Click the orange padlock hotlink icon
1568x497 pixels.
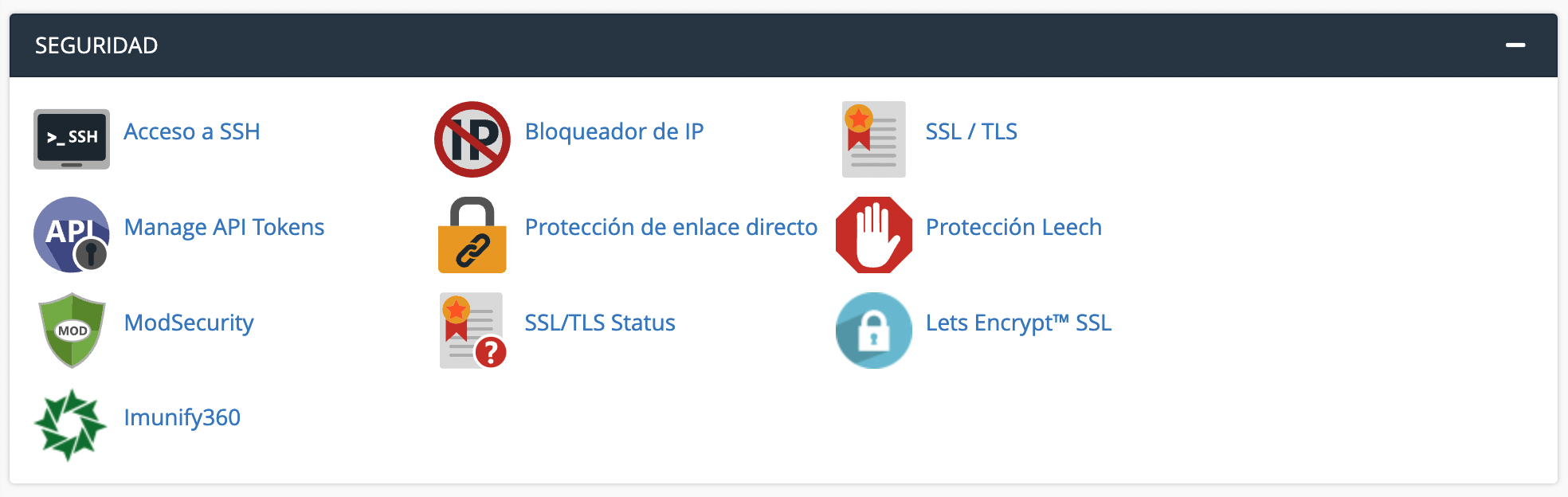coord(472,234)
